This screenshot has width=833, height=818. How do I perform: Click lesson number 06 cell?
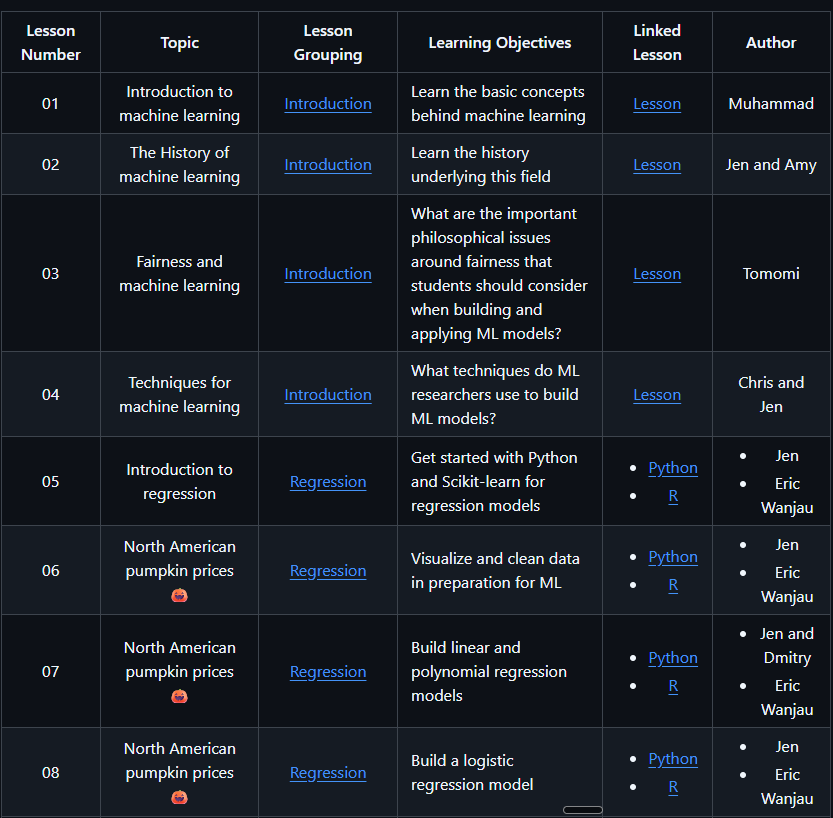pyautogui.click(x=50, y=571)
